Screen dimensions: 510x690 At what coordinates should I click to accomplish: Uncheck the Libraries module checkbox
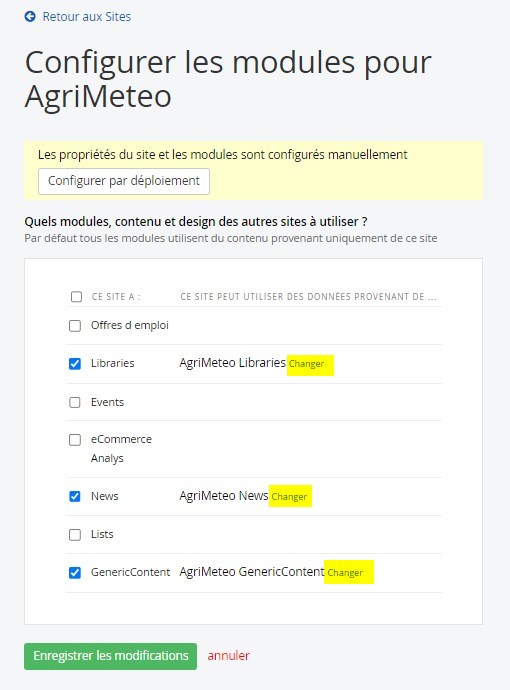pos(75,363)
